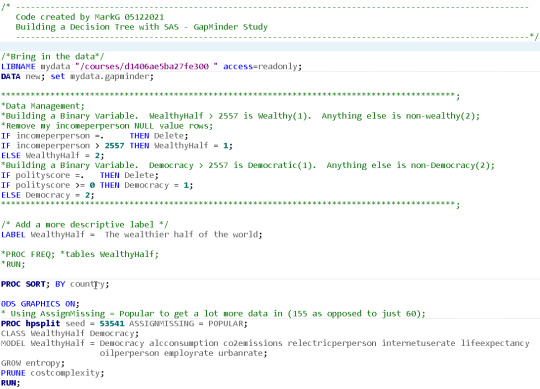Click comment 'Democracy > 2557 is Democratic(1)'

tap(232, 166)
